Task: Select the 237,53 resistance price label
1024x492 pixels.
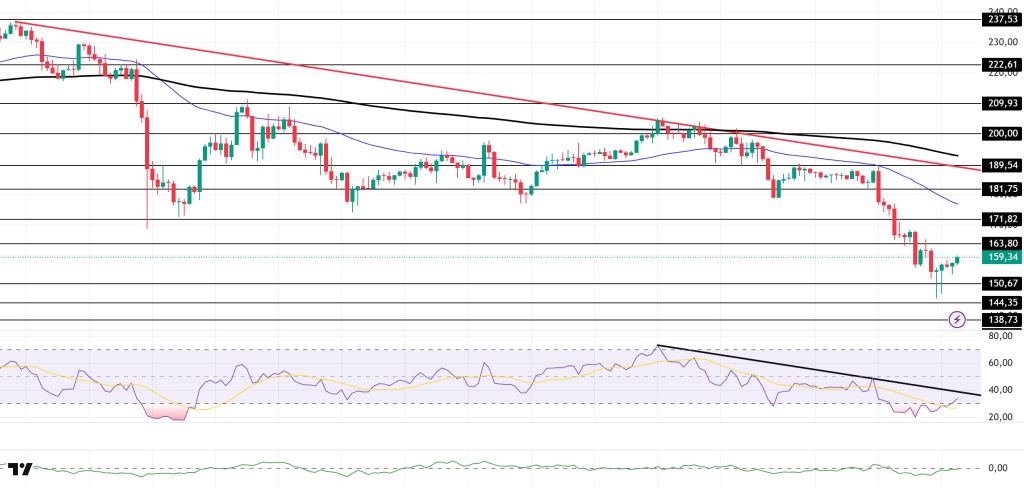Action: 1000,19
